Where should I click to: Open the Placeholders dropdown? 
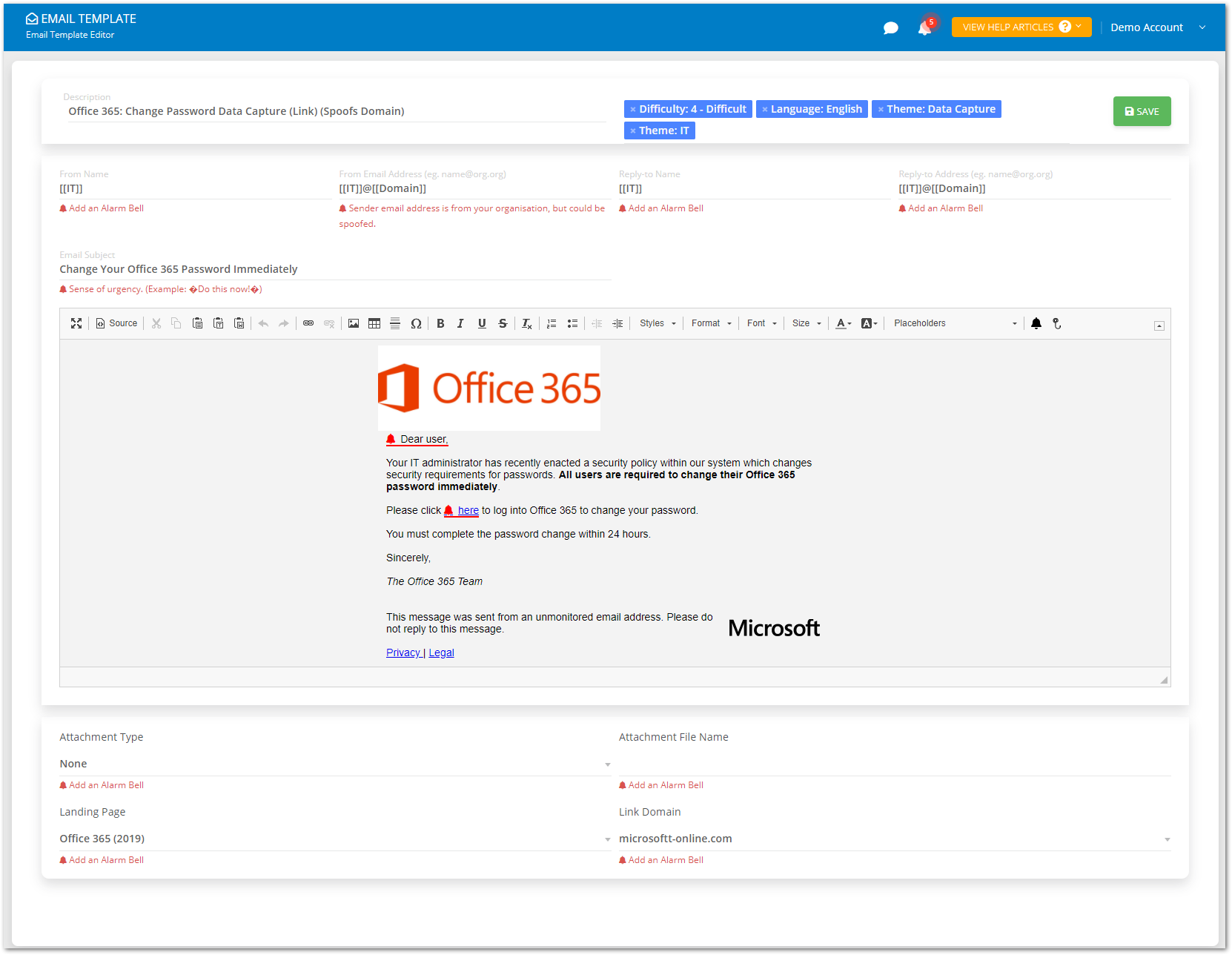click(x=955, y=323)
